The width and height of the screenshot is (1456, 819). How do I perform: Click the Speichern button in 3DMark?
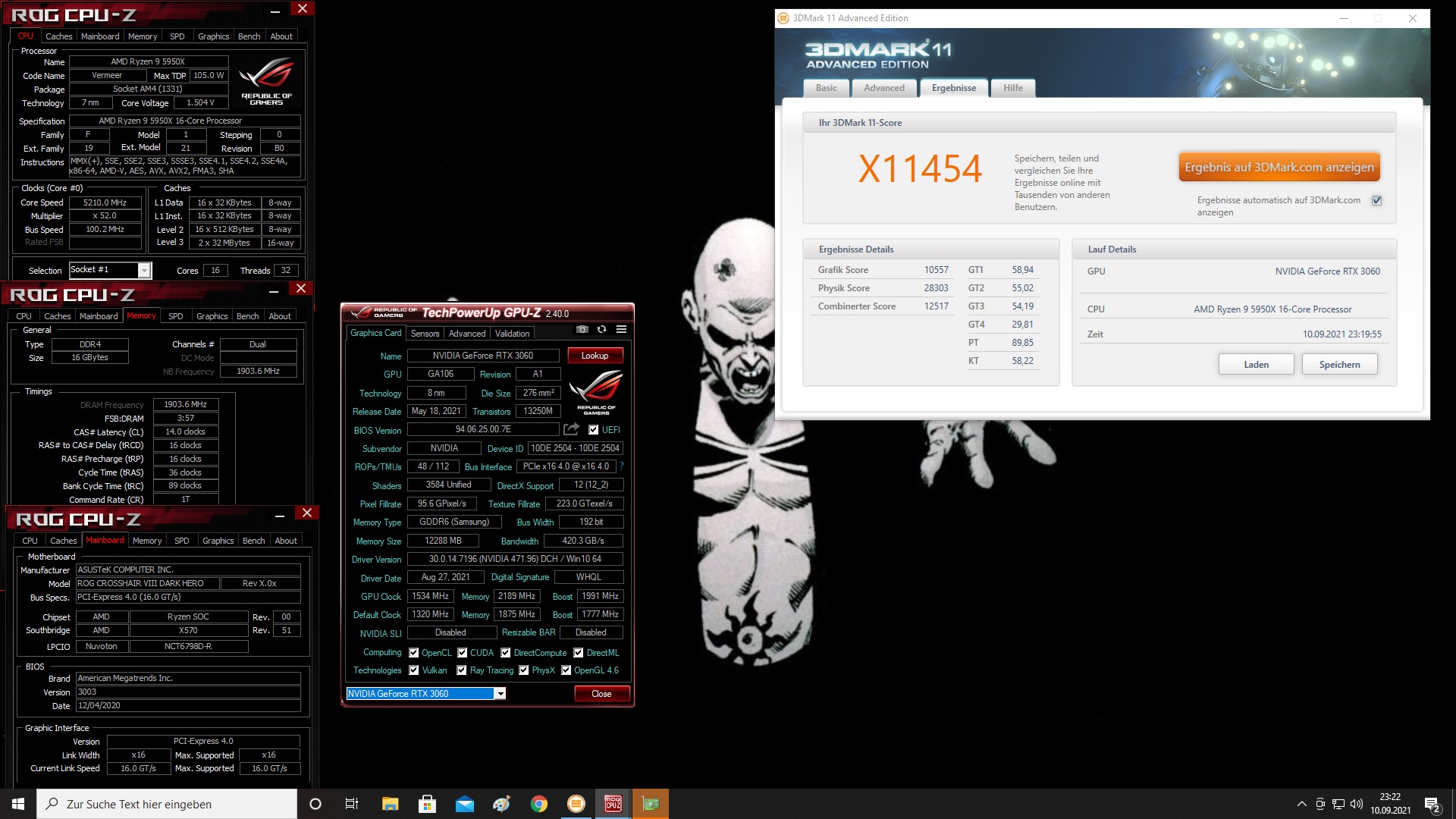[x=1339, y=364]
